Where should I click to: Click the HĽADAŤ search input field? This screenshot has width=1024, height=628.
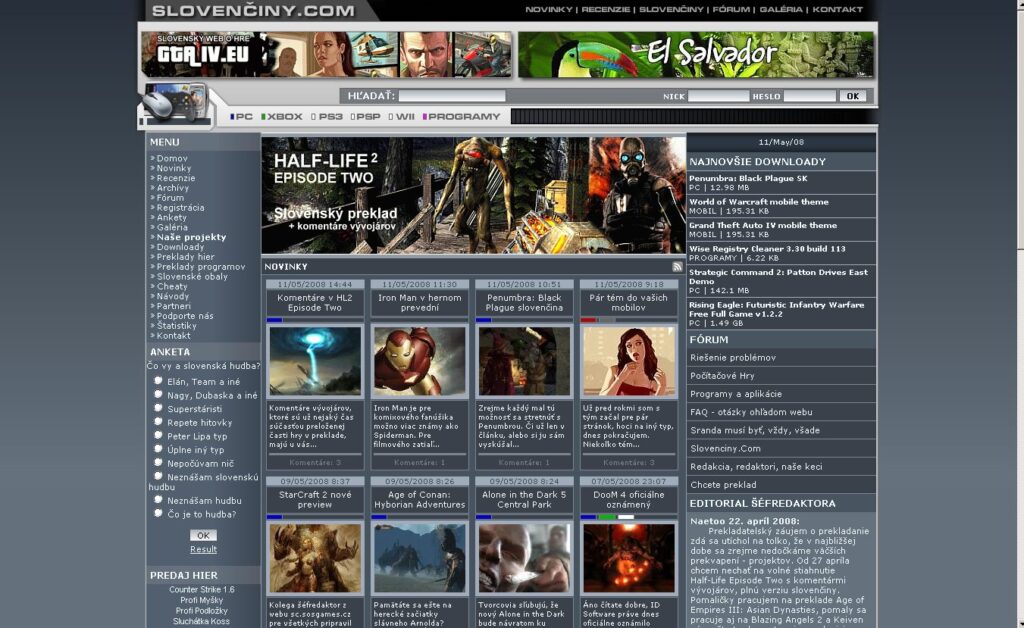[452, 96]
